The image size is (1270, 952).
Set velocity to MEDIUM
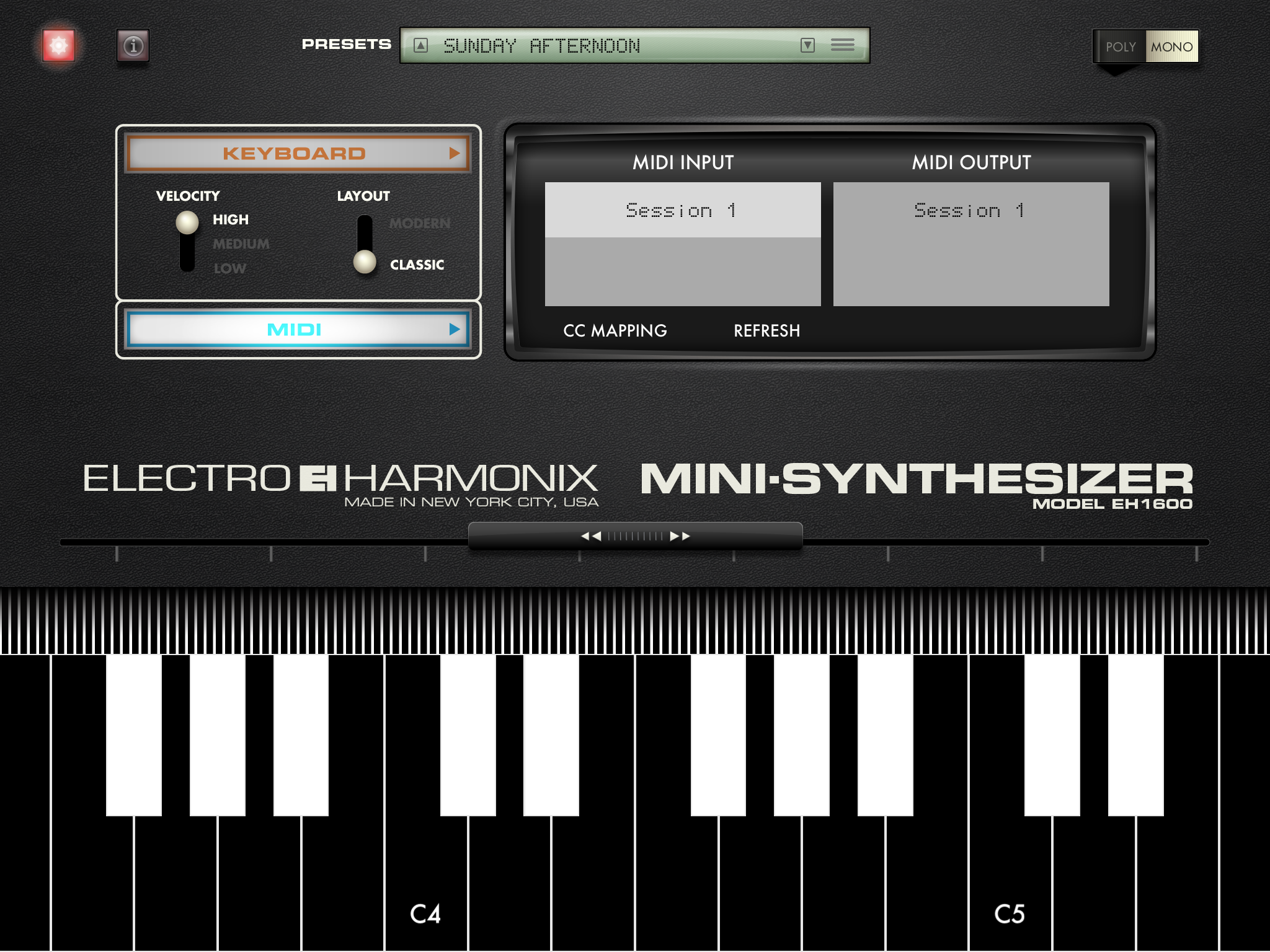241,244
